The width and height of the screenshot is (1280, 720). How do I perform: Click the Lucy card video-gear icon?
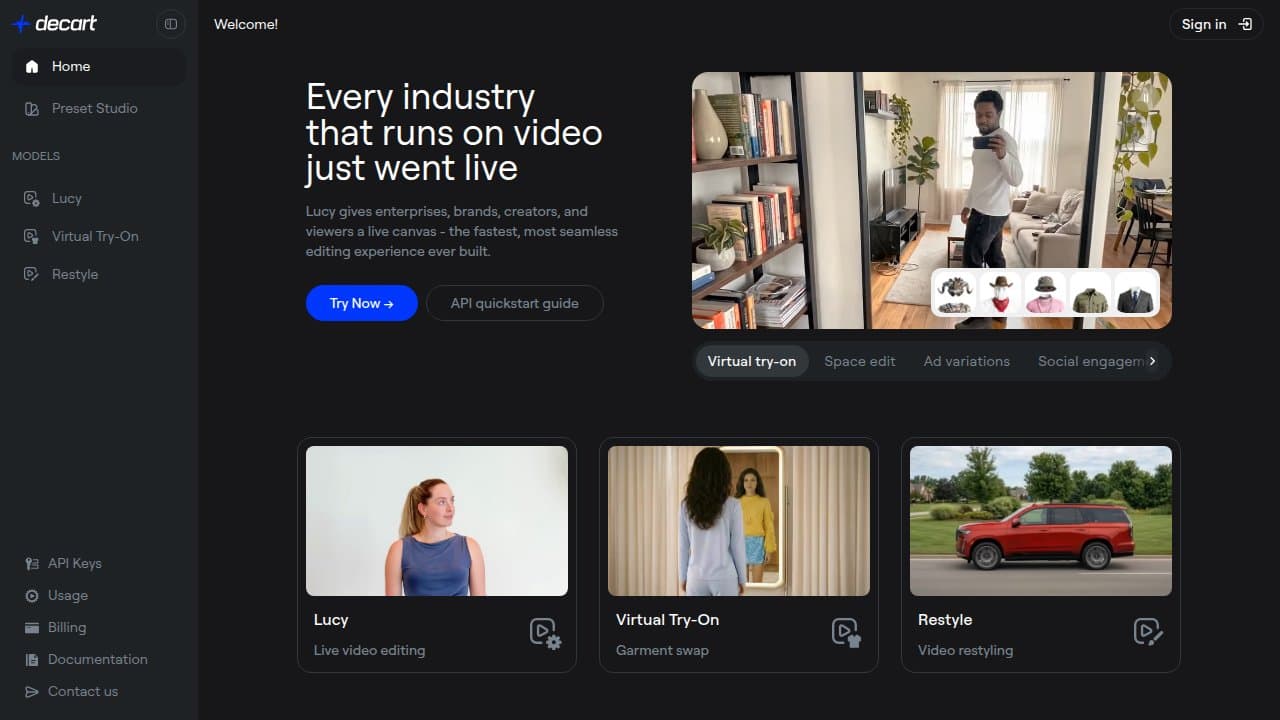coord(545,633)
